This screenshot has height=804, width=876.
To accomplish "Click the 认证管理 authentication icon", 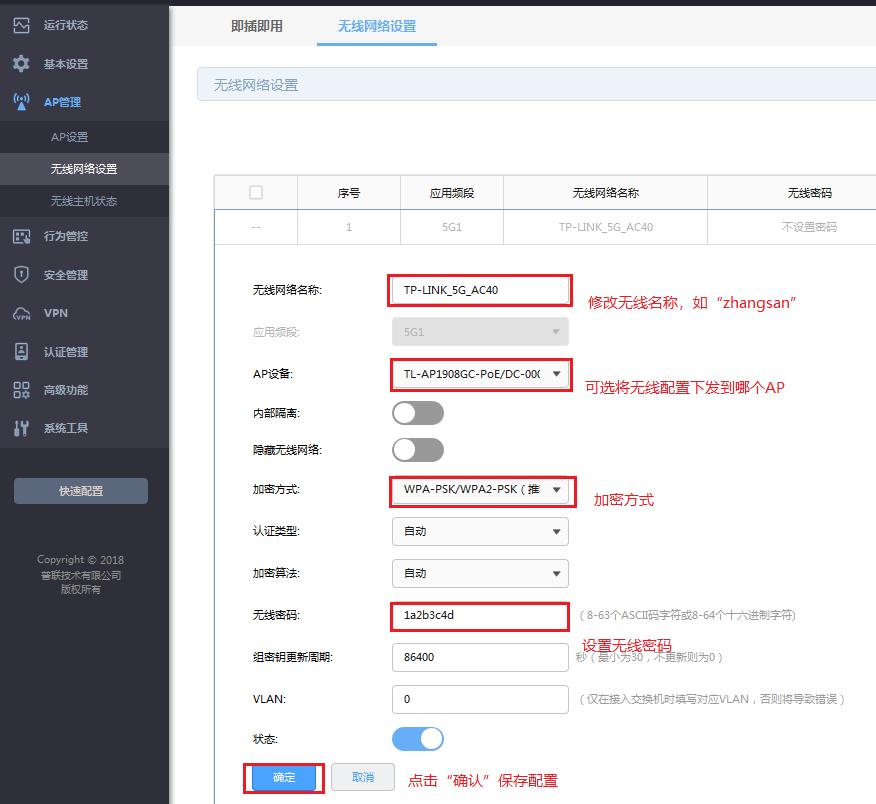I will [x=22, y=351].
